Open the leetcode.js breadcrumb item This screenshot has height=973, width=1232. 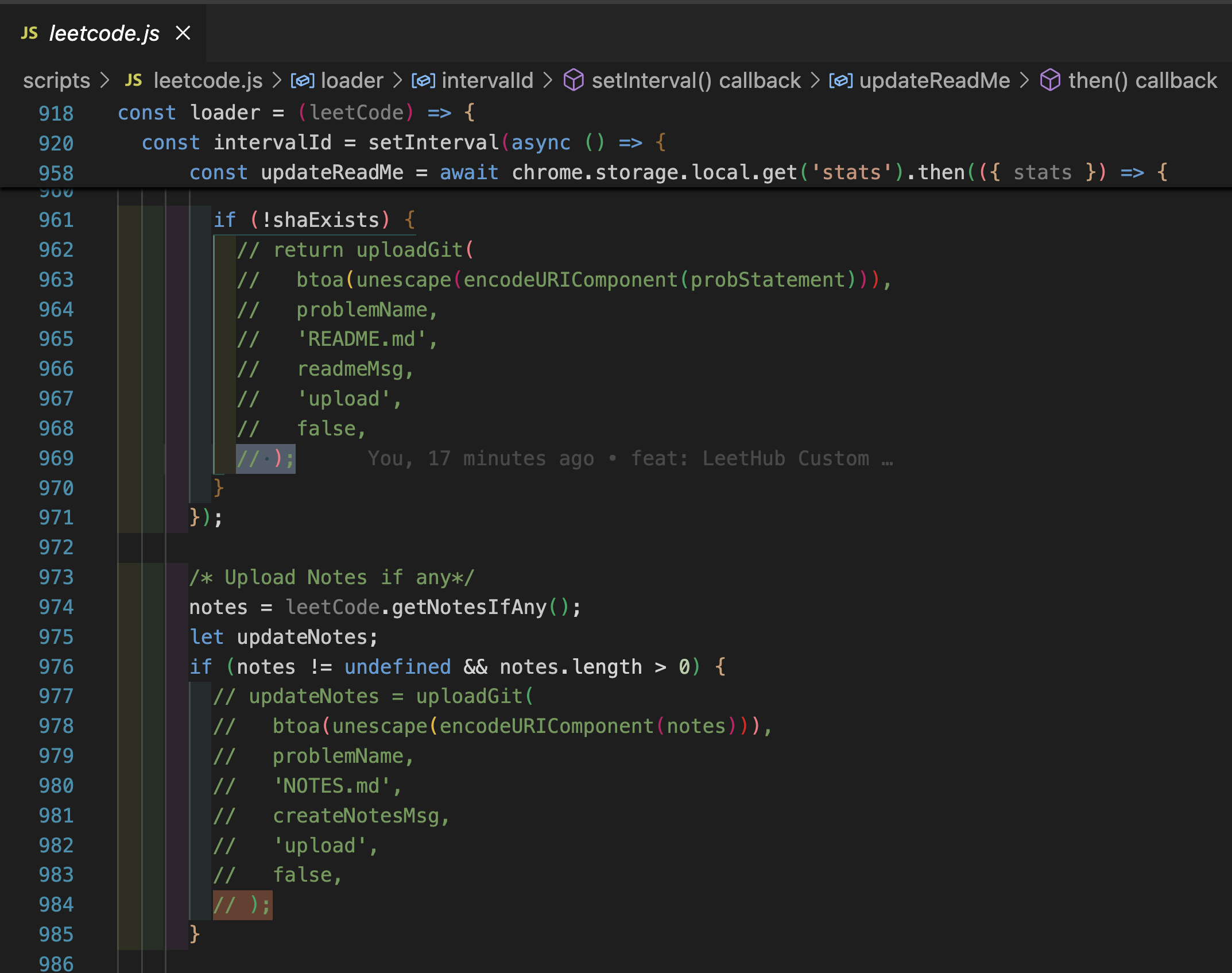[x=208, y=80]
